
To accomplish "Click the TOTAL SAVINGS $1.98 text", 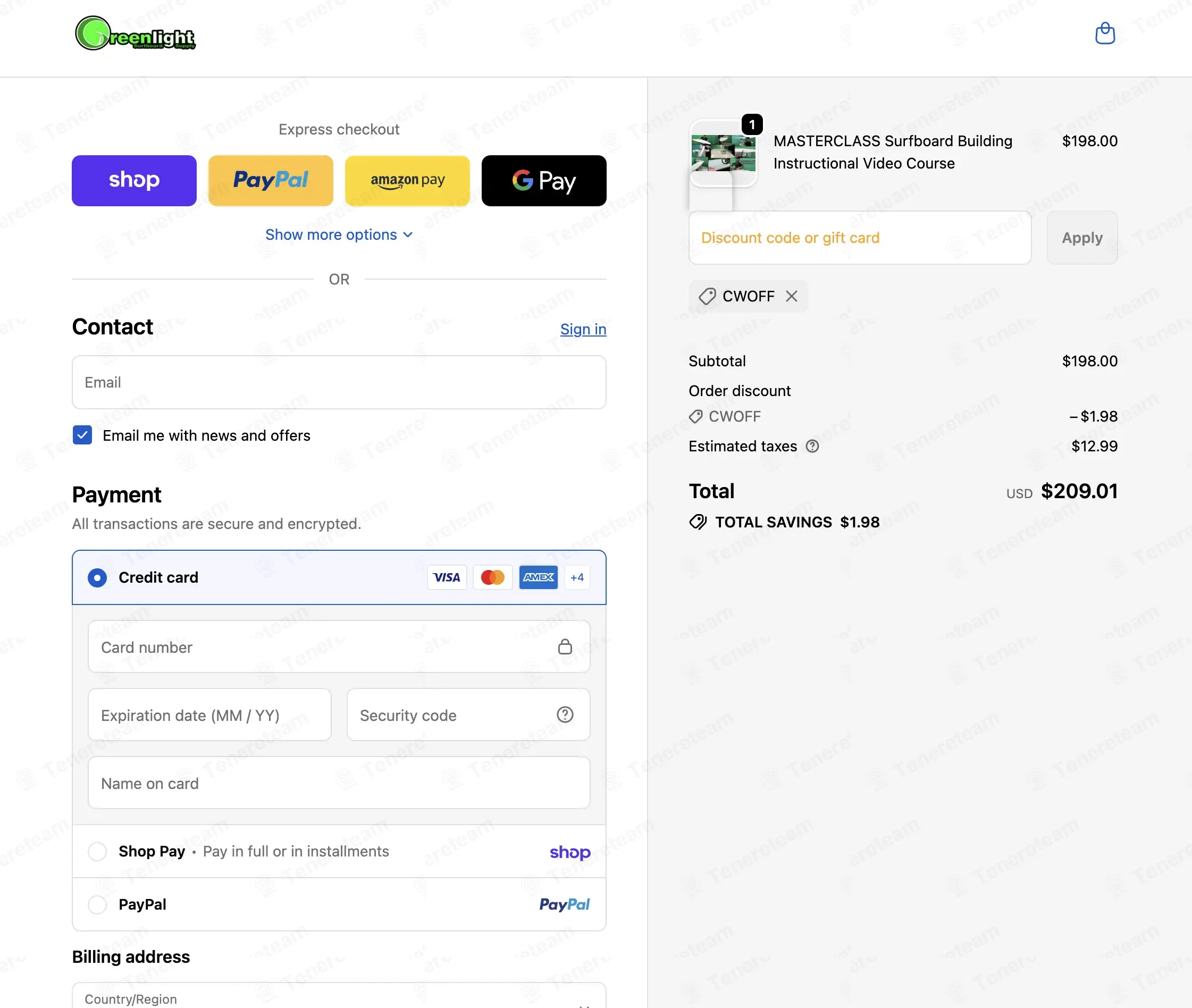I will point(797,522).
